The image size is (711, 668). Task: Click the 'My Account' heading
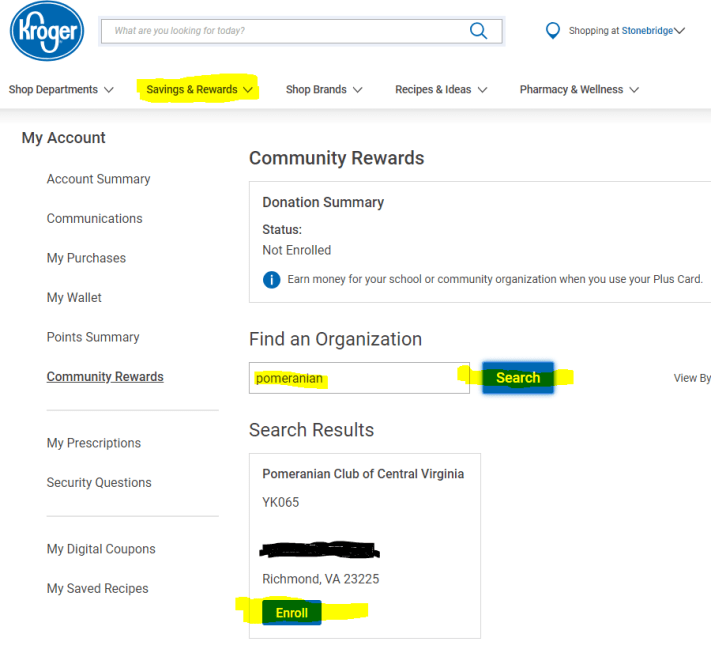pyautogui.click(x=63, y=138)
